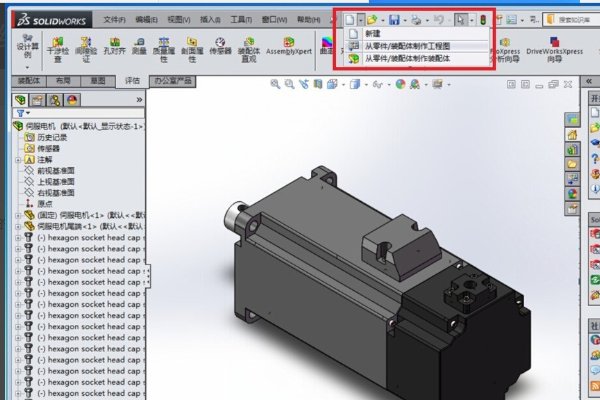This screenshot has width=600, height=400.
Task: Launch AssemblyXpert tool
Action: coord(289,46)
